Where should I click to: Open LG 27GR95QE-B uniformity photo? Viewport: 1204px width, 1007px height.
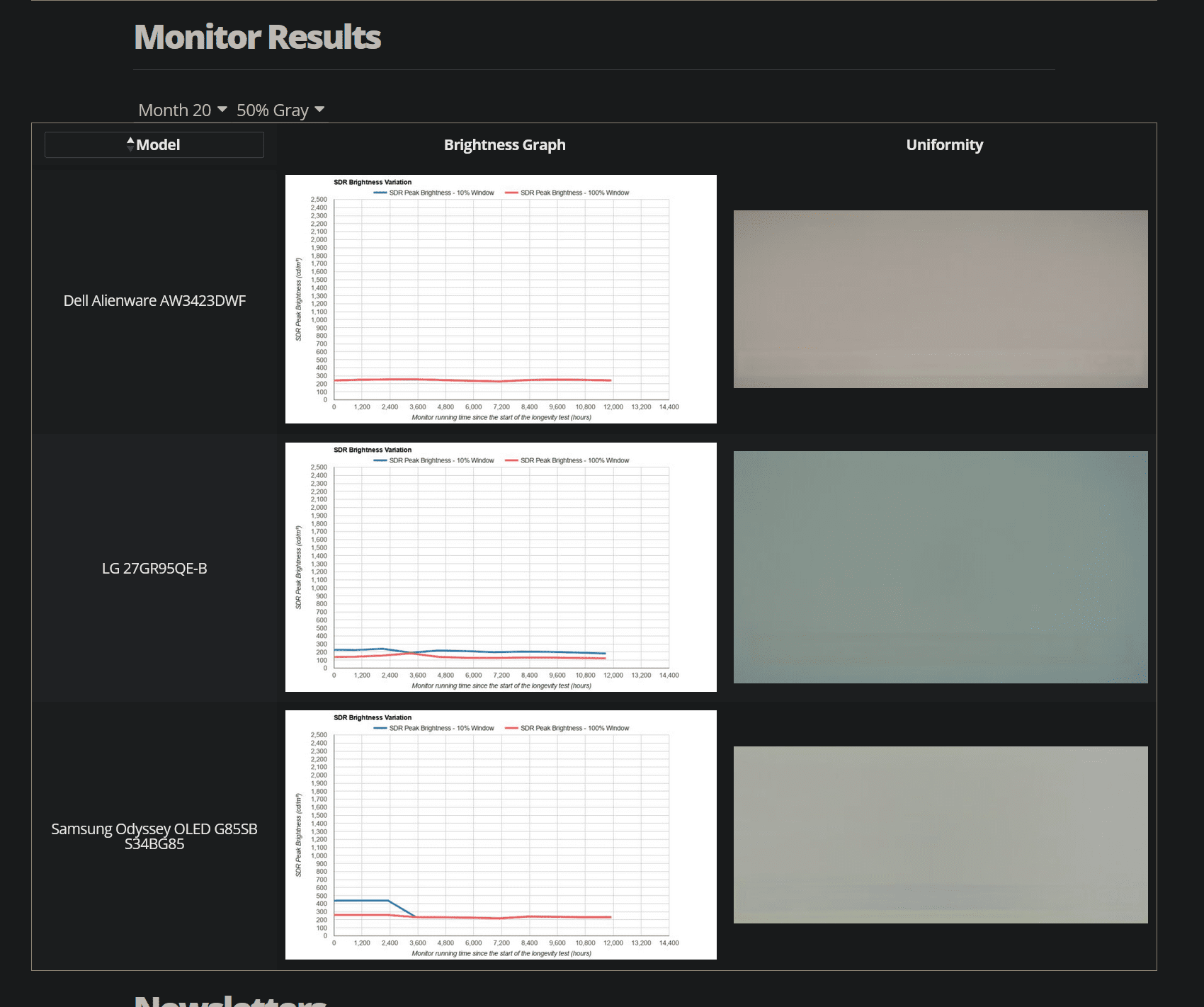[x=941, y=567]
